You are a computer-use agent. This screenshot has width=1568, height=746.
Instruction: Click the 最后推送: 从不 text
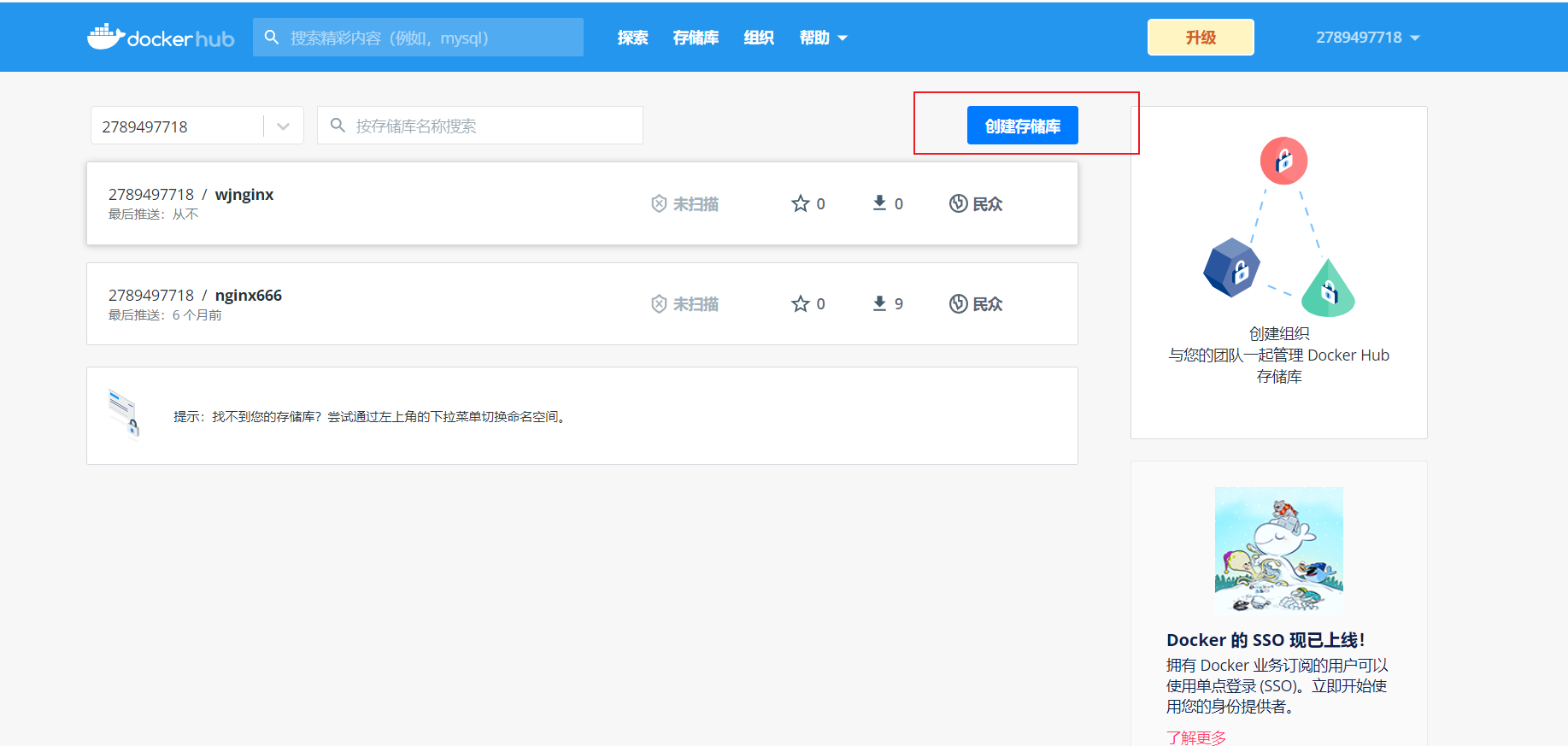pos(153,214)
